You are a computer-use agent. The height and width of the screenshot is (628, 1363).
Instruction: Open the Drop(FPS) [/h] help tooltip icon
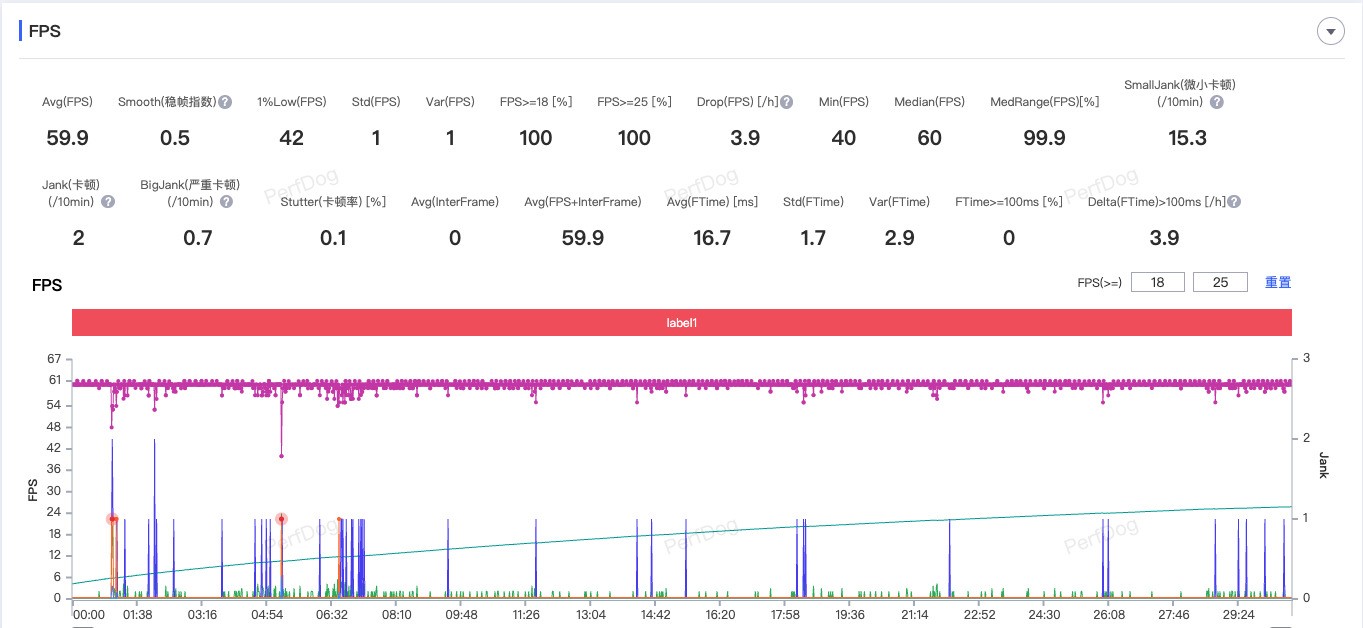point(787,102)
